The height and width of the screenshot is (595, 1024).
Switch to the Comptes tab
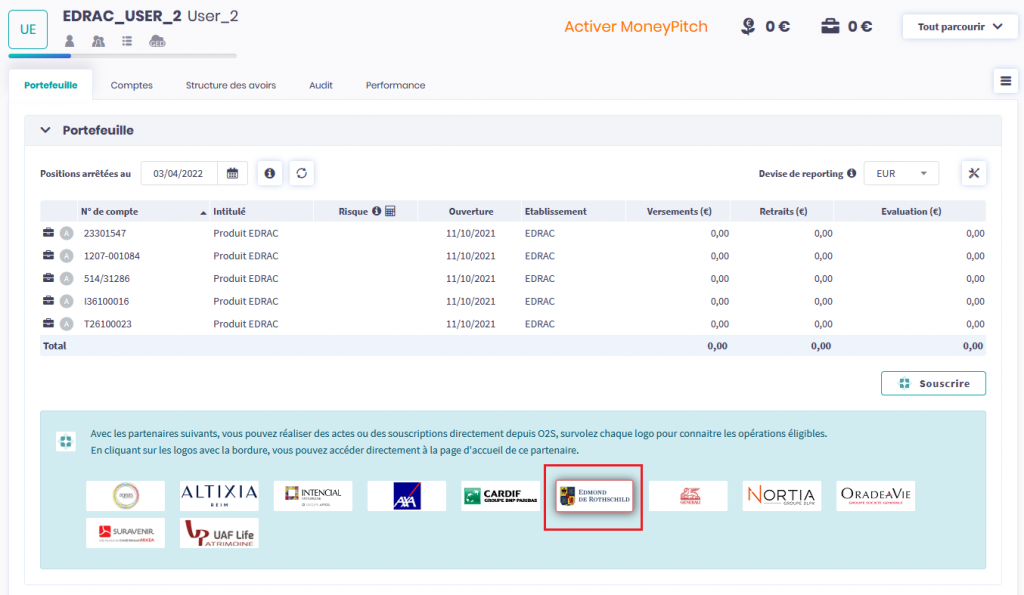pos(131,85)
